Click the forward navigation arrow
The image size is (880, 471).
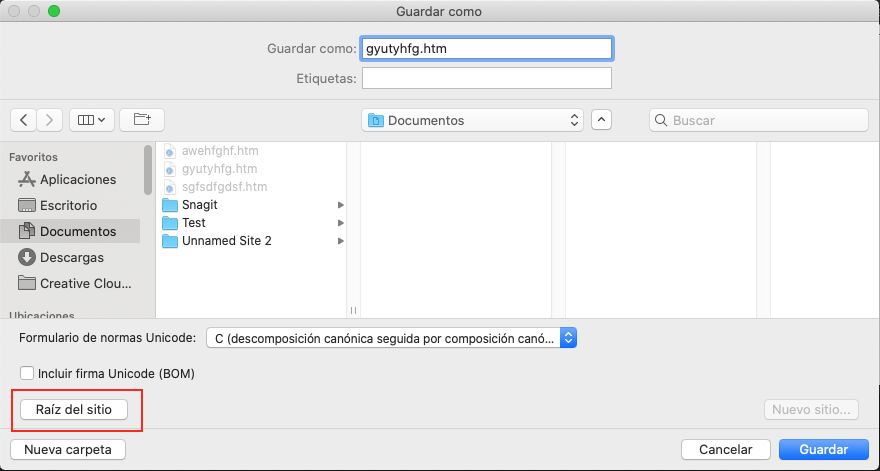[x=50, y=120]
